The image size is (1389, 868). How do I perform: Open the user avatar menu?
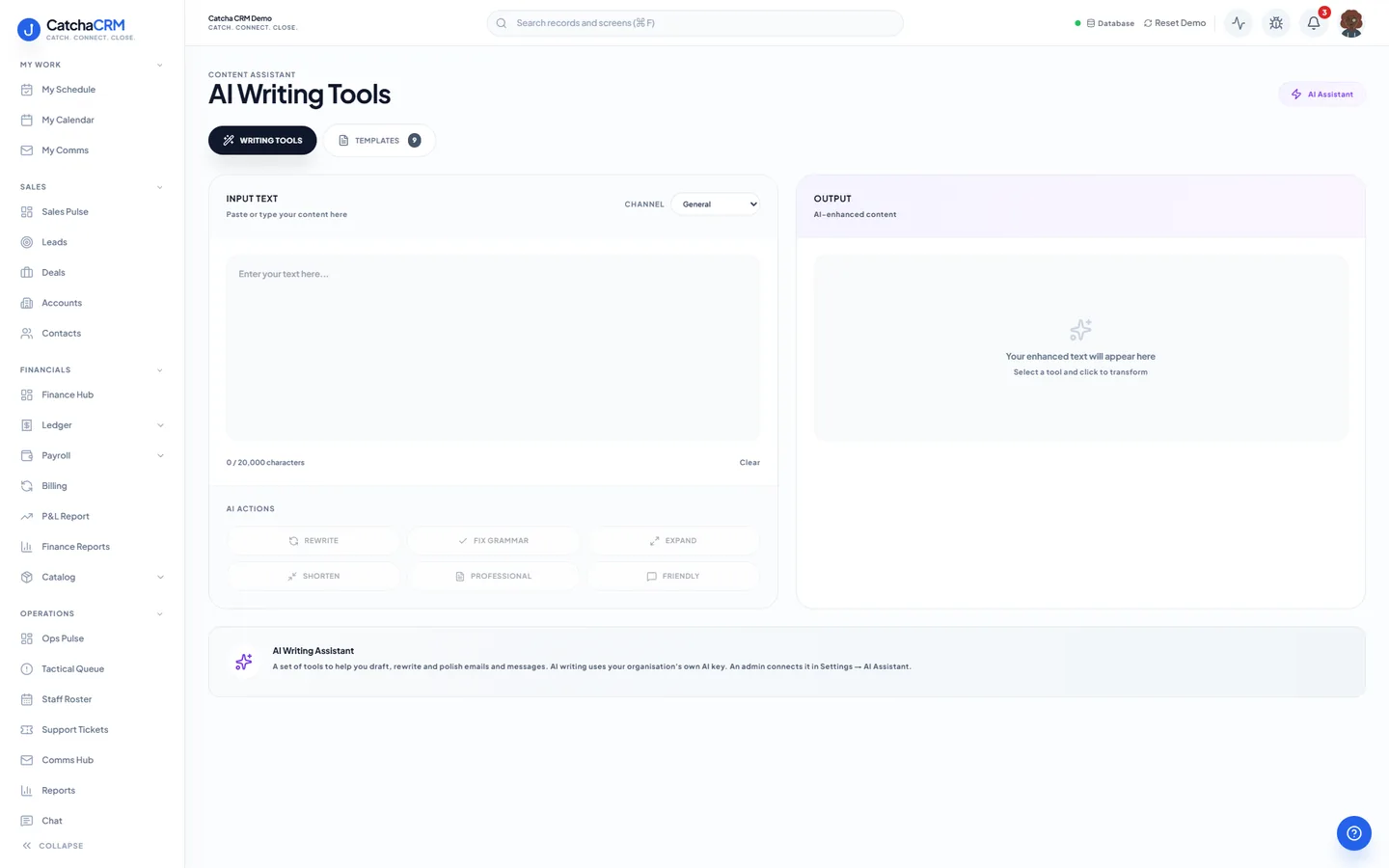point(1351,23)
